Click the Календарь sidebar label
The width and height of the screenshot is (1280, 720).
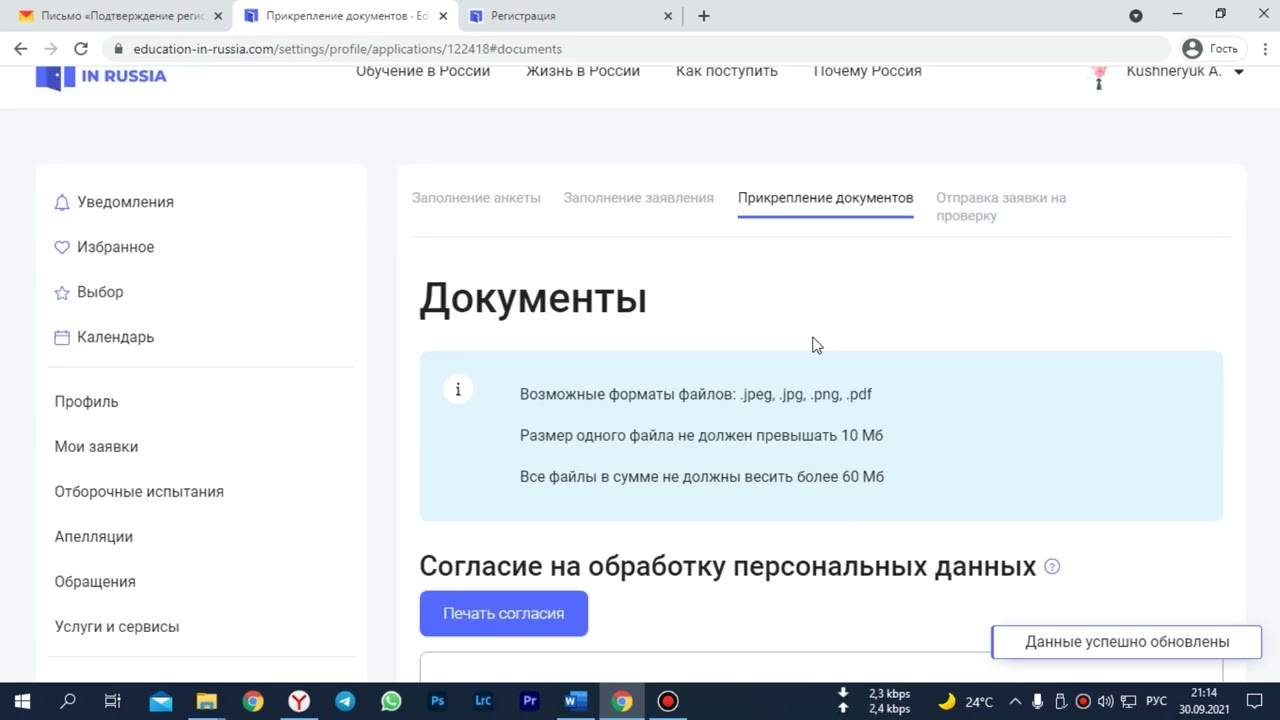[x=115, y=337]
